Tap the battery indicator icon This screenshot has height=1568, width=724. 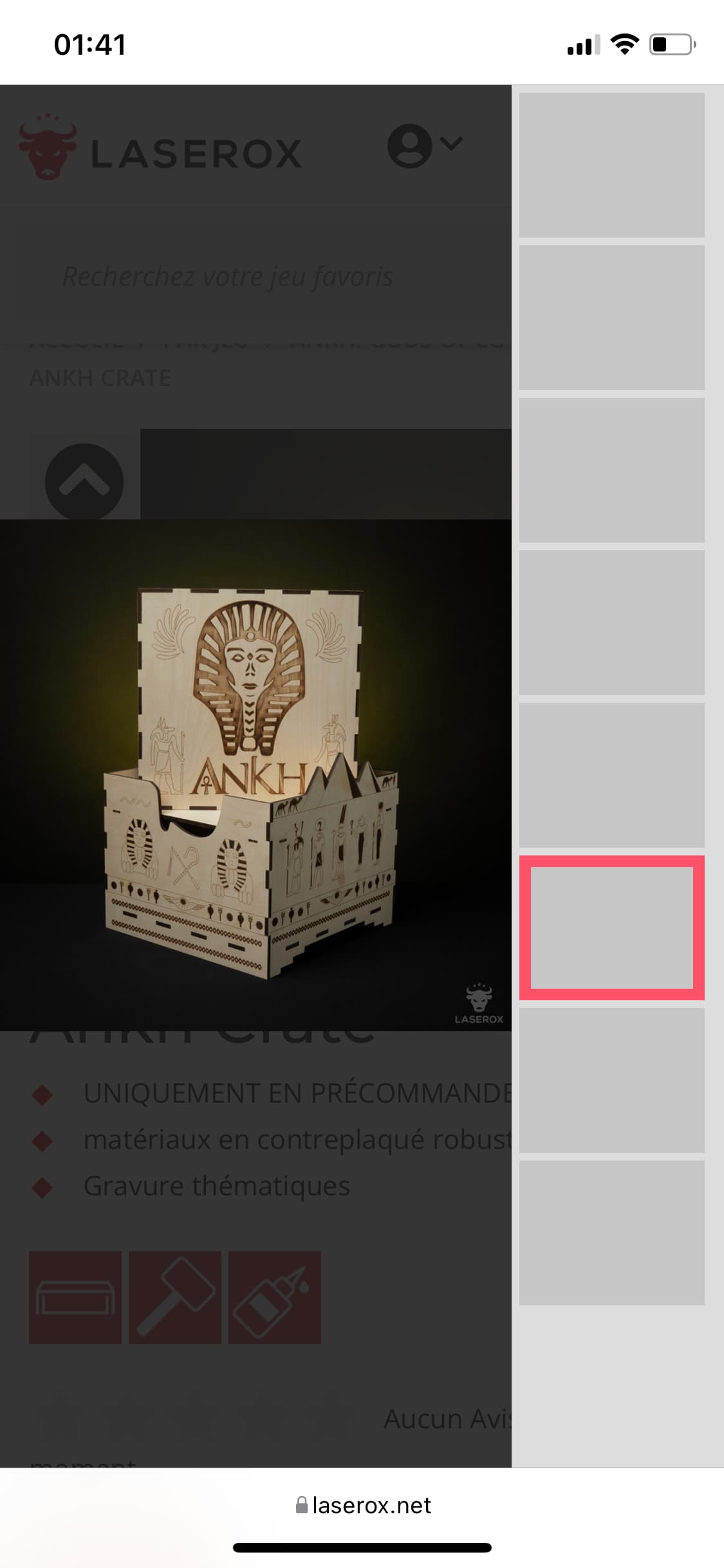[673, 44]
